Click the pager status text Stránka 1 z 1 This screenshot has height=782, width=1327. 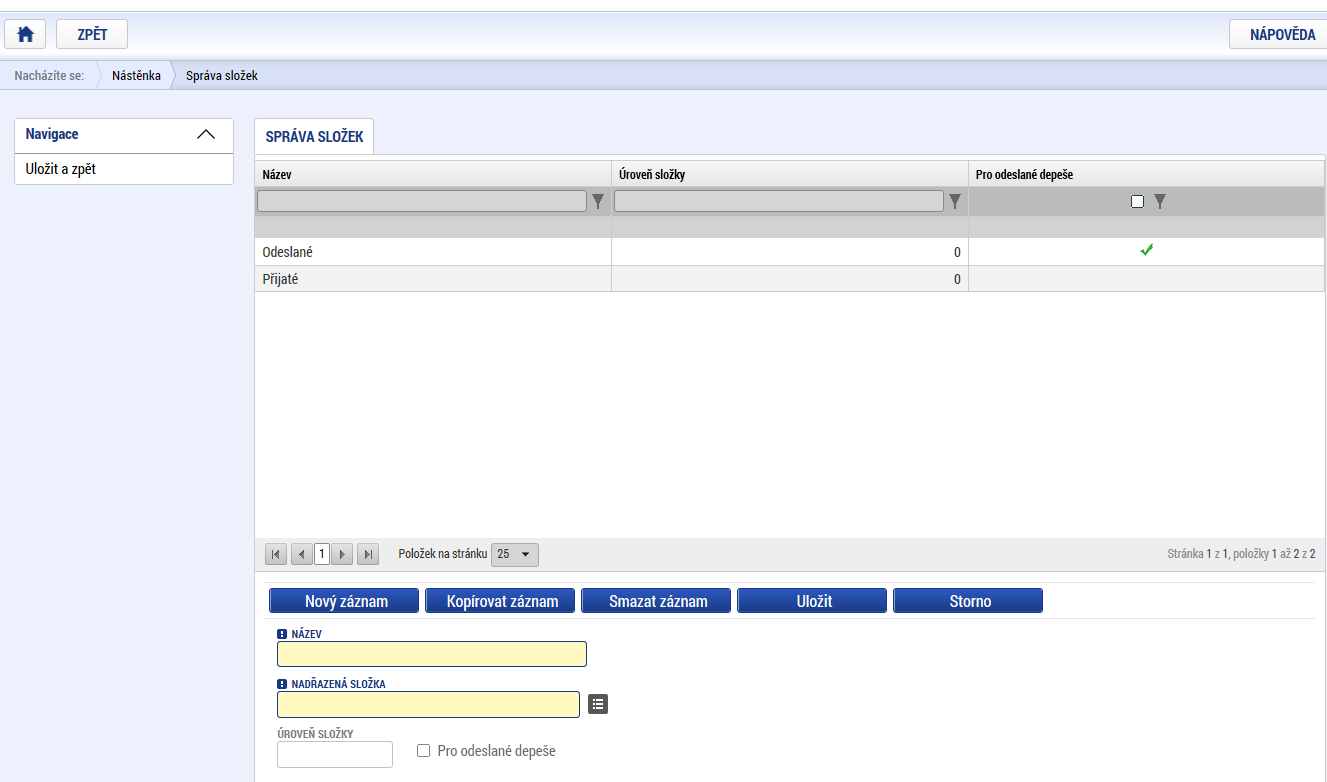(x=1198, y=554)
